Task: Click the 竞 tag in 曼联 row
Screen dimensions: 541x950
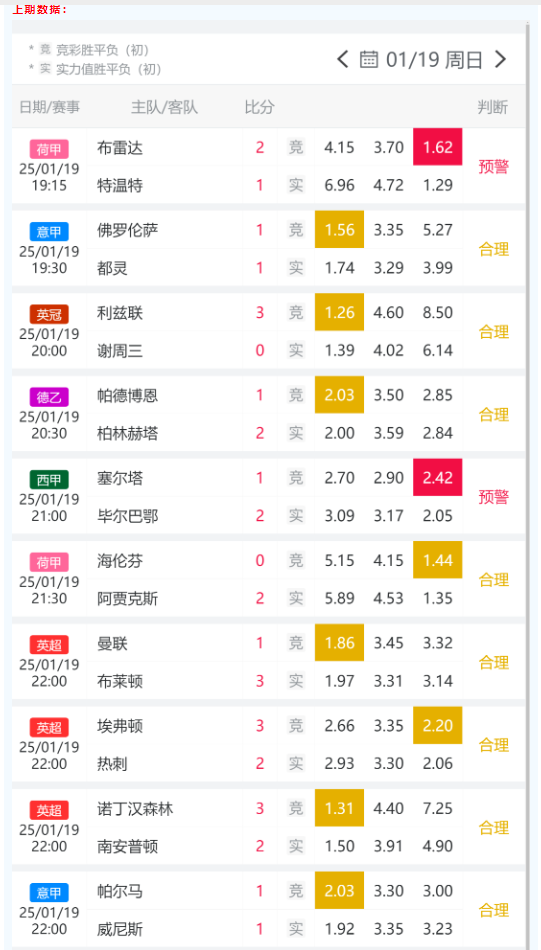Action: pyautogui.click(x=296, y=643)
